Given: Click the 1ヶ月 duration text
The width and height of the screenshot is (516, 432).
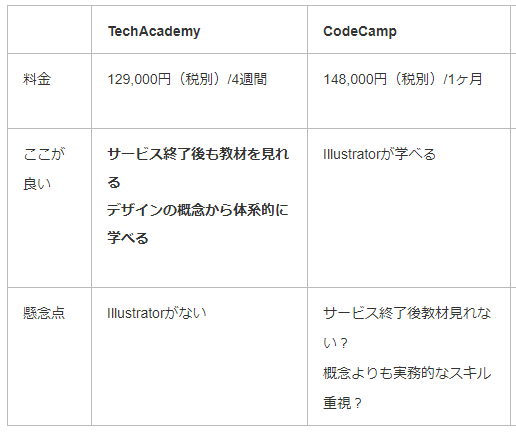Looking at the screenshot, I should coord(465,79).
